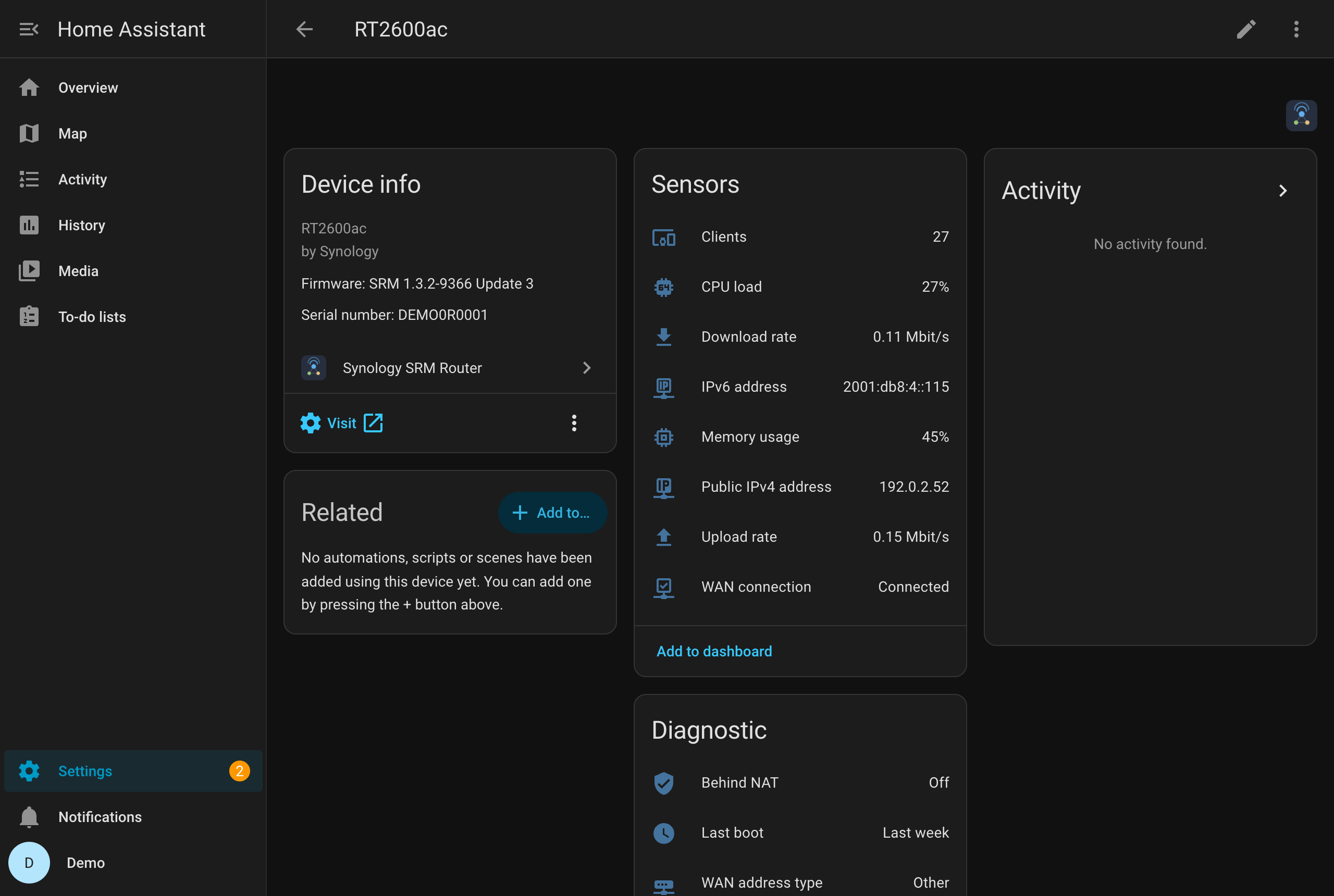Viewport: 1334px width, 896px height.
Task: Click the 2001:db8:4::115 IPv6 value
Action: tap(896, 387)
